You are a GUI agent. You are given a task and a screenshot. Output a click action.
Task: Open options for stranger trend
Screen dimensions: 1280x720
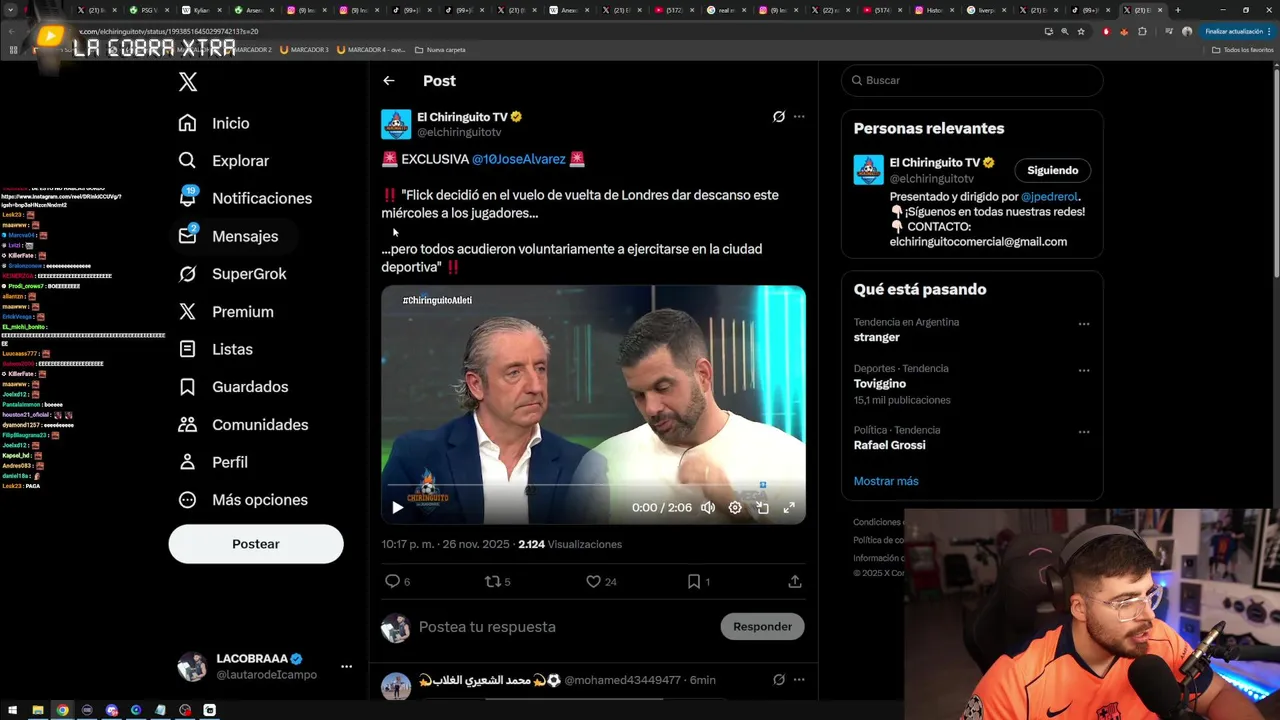(1084, 324)
